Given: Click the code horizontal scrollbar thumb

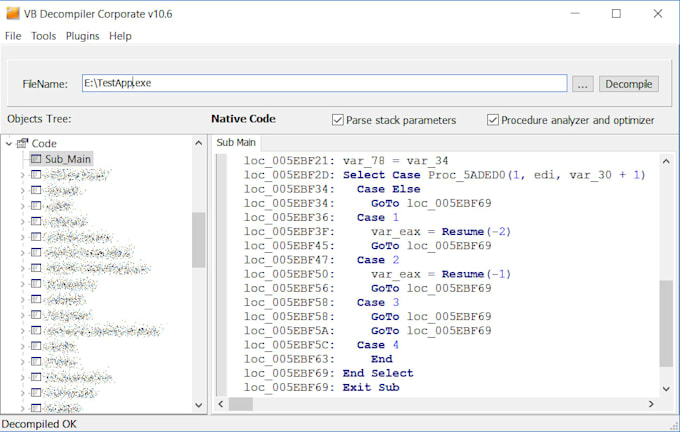Looking at the screenshot, I should 241,404.
